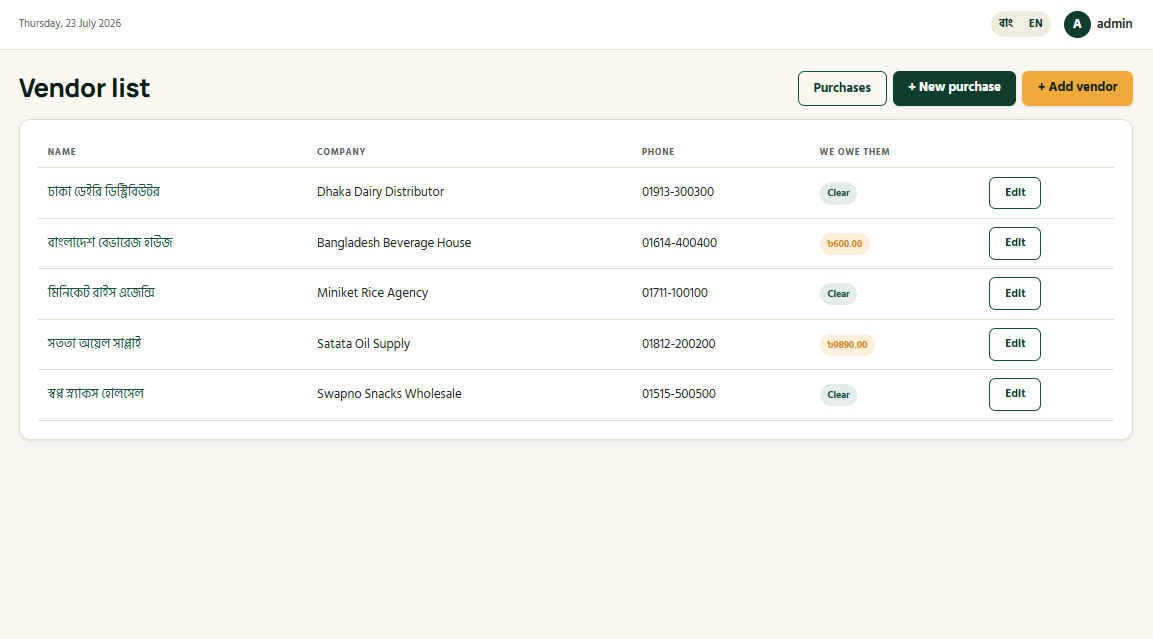Click Clear badge for Miniket Rice Agency
1153x639 pixels.
[x=838, y=294]
